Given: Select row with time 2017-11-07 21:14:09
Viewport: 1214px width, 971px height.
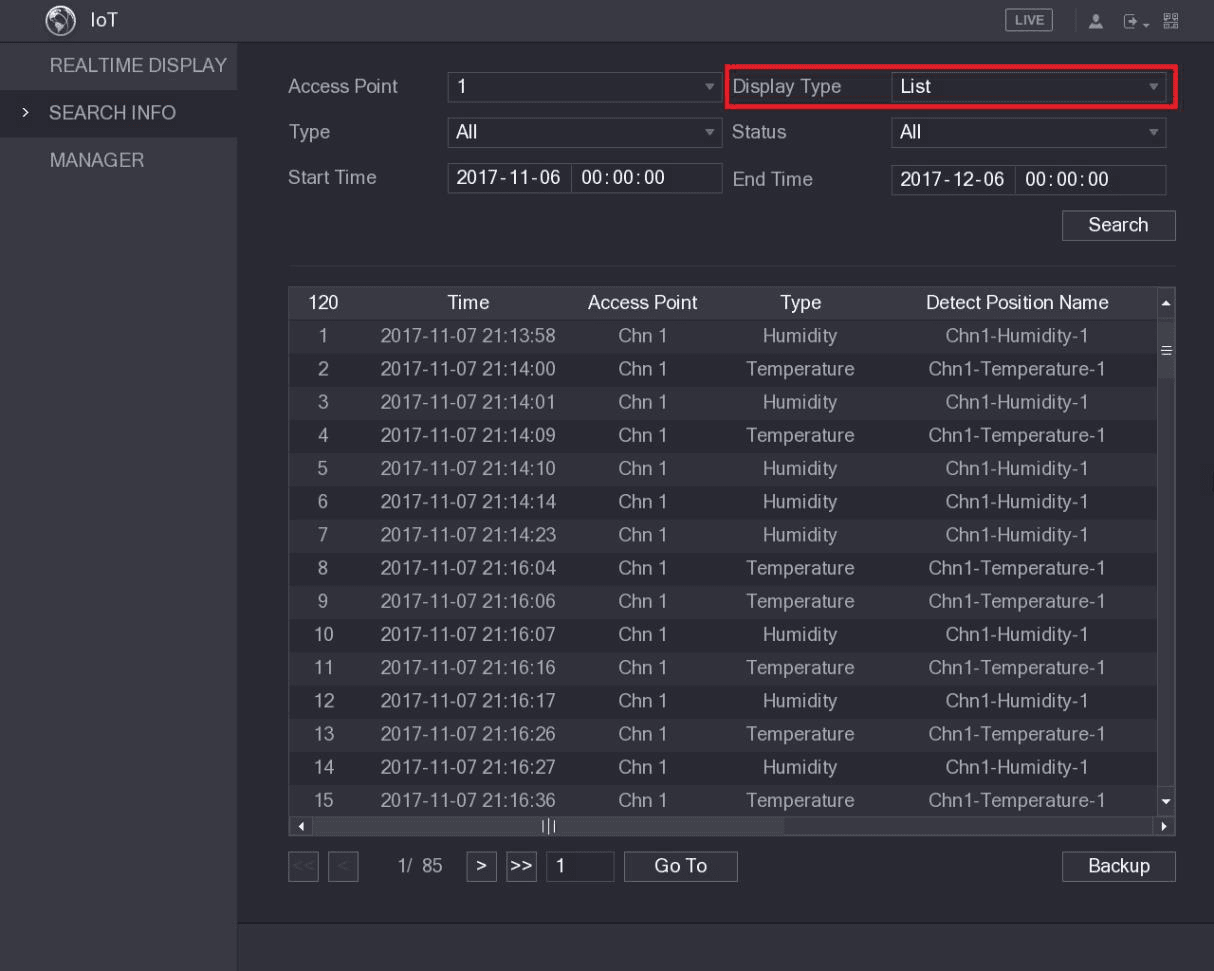Looking at the screenshot, I should coord(723,435).
